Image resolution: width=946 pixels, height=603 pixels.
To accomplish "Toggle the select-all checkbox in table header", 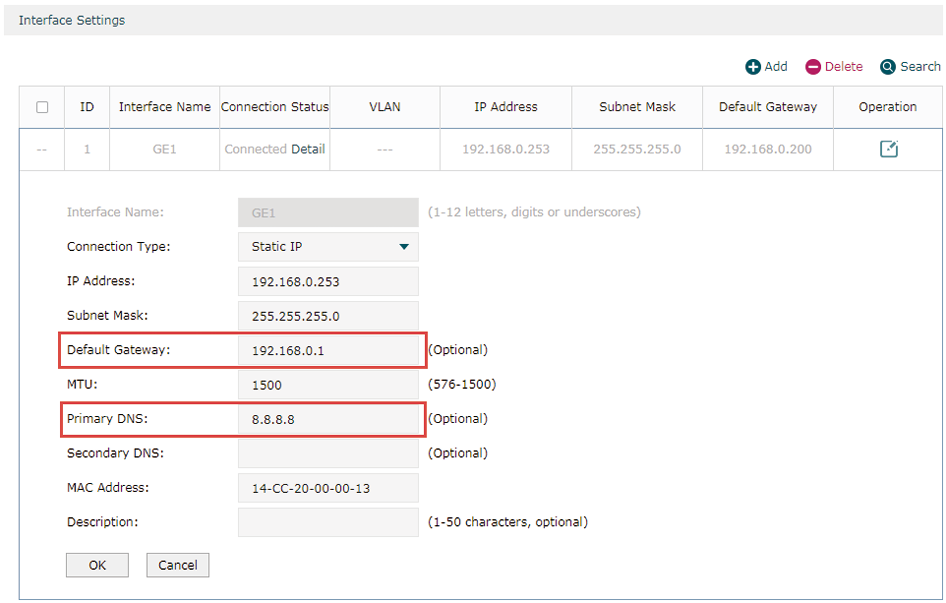I will point(42,107).
